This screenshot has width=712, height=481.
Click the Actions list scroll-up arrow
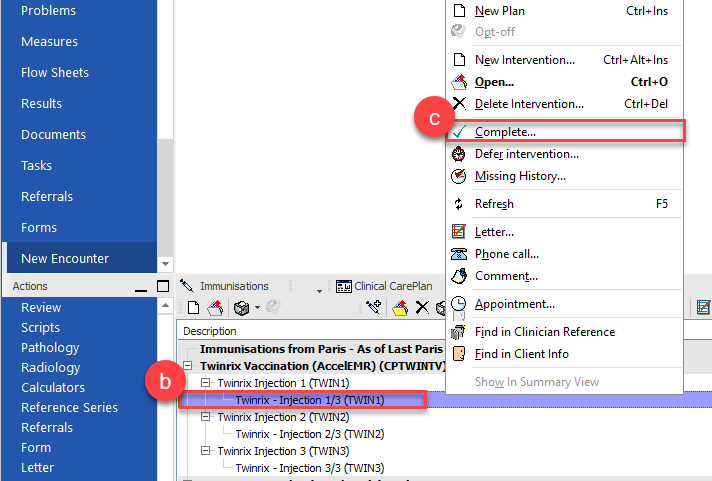[x=165, y=306]
